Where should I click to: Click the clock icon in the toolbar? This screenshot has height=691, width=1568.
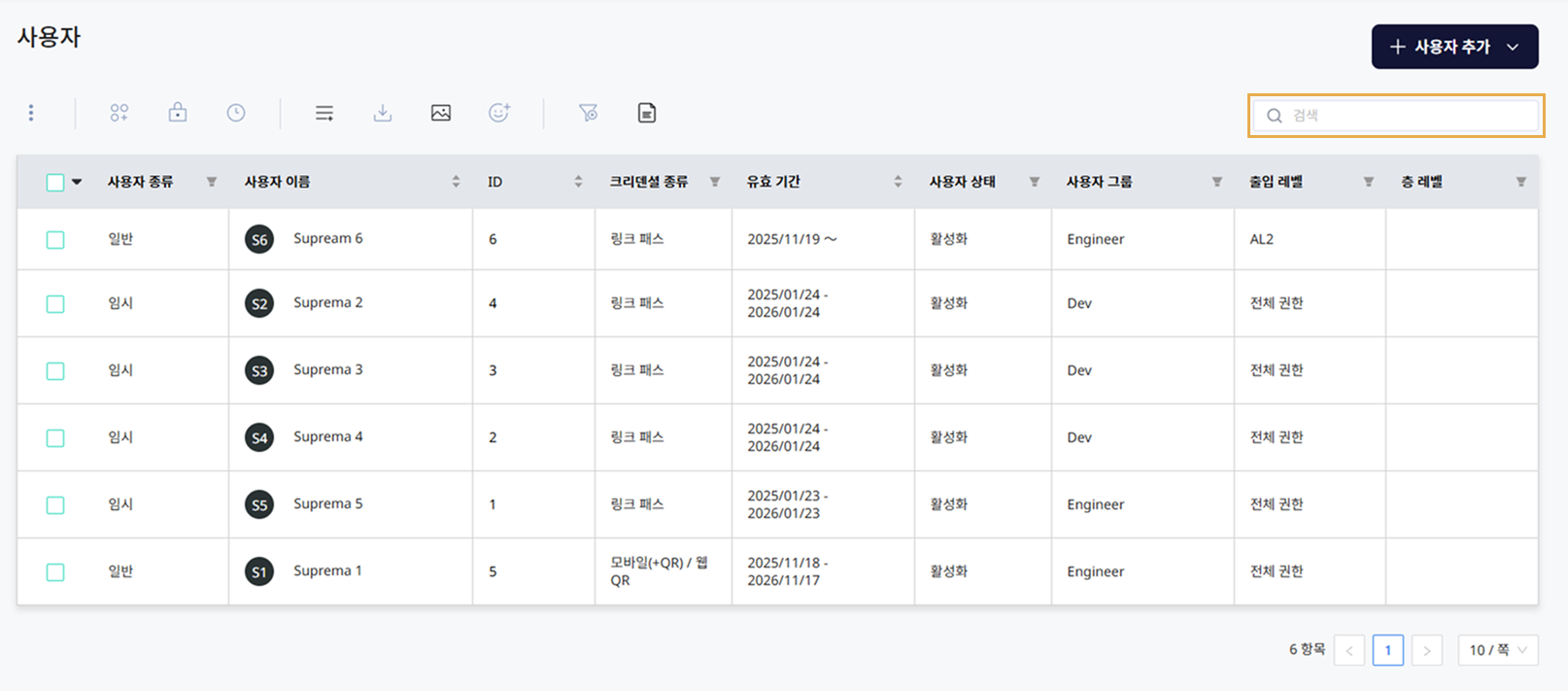pyautogui.click(x=236, y=113)
